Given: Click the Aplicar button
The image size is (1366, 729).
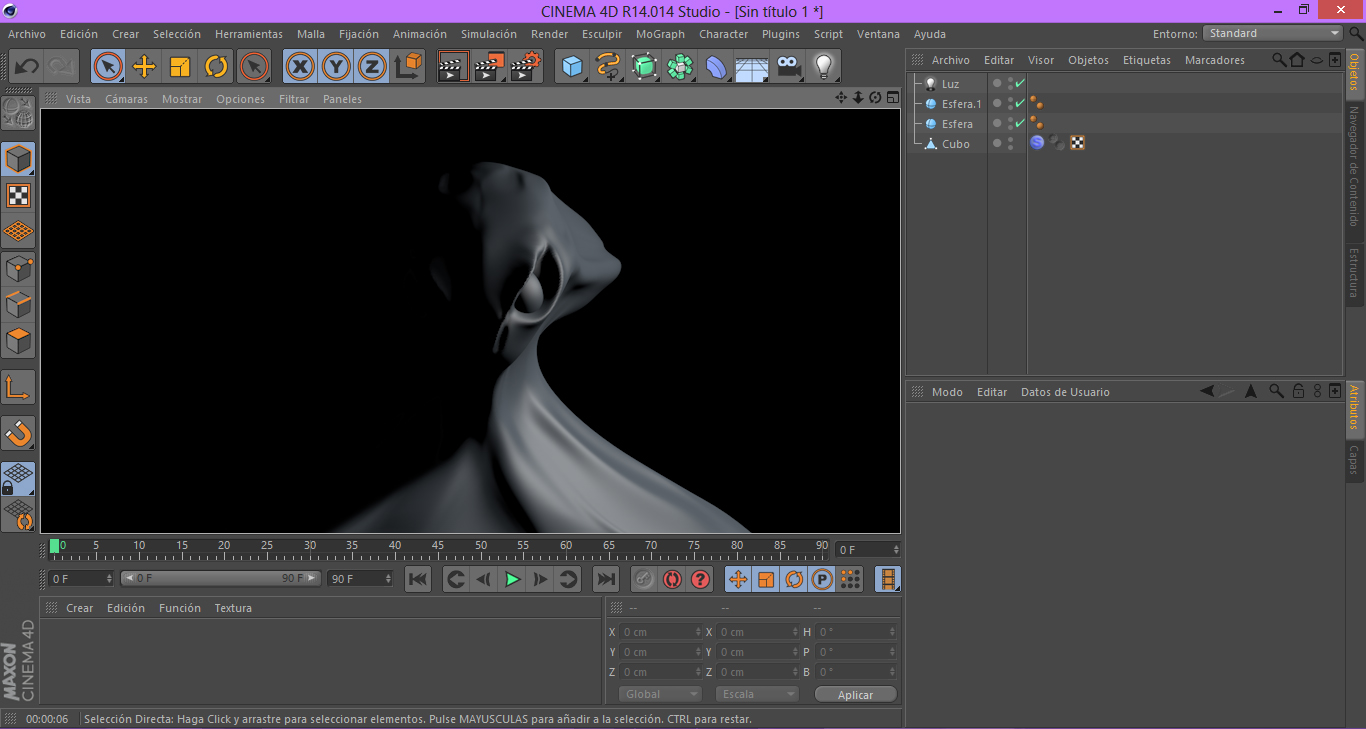Looking at the screenshot, I should pyautogui.click(x=855, y=694).
